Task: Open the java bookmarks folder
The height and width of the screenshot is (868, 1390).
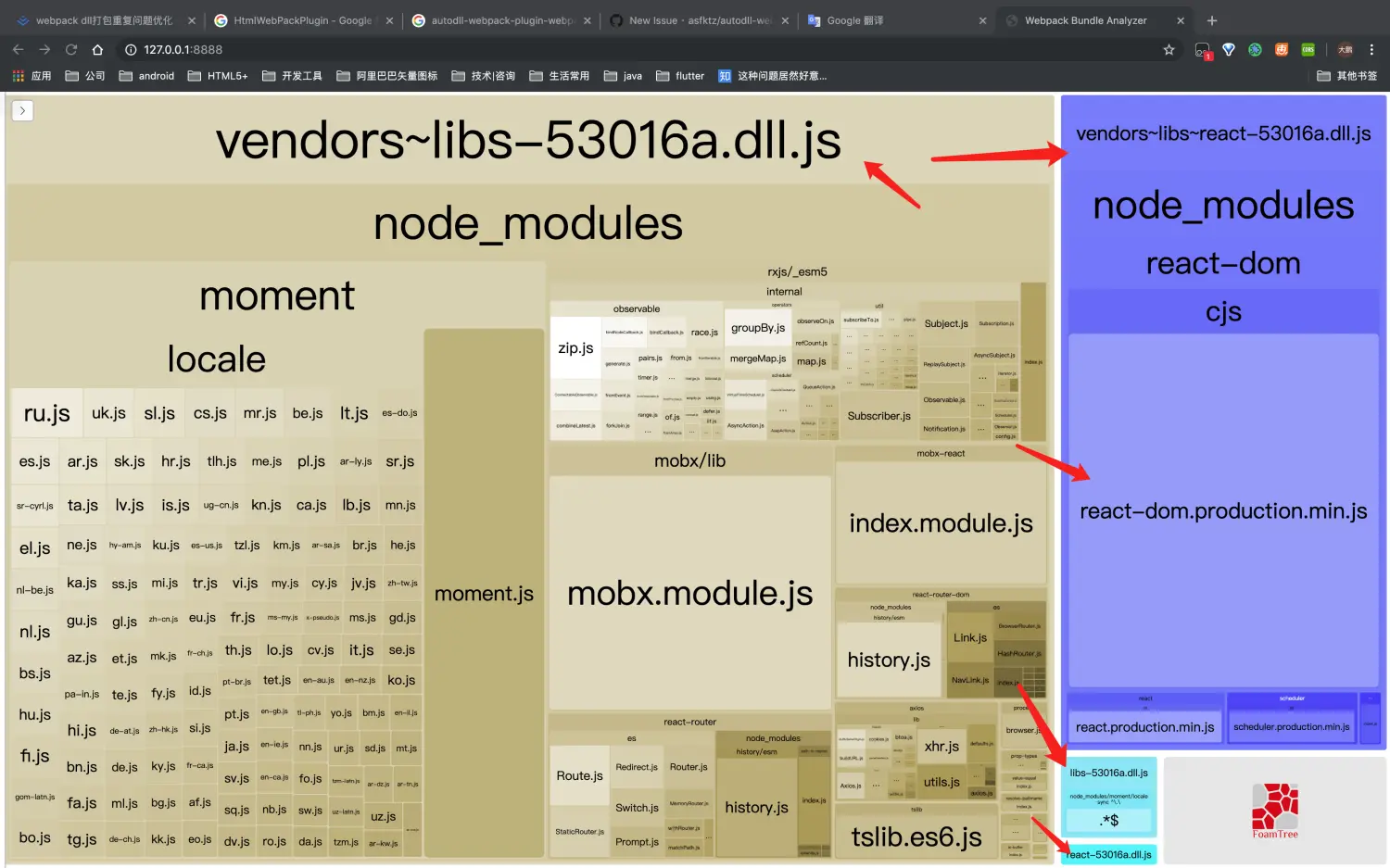Action: 623,76
